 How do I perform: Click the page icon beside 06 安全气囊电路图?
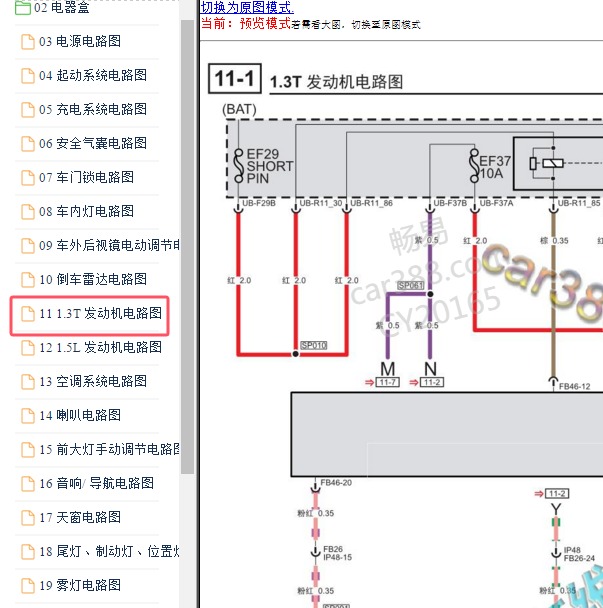(28, 144)
